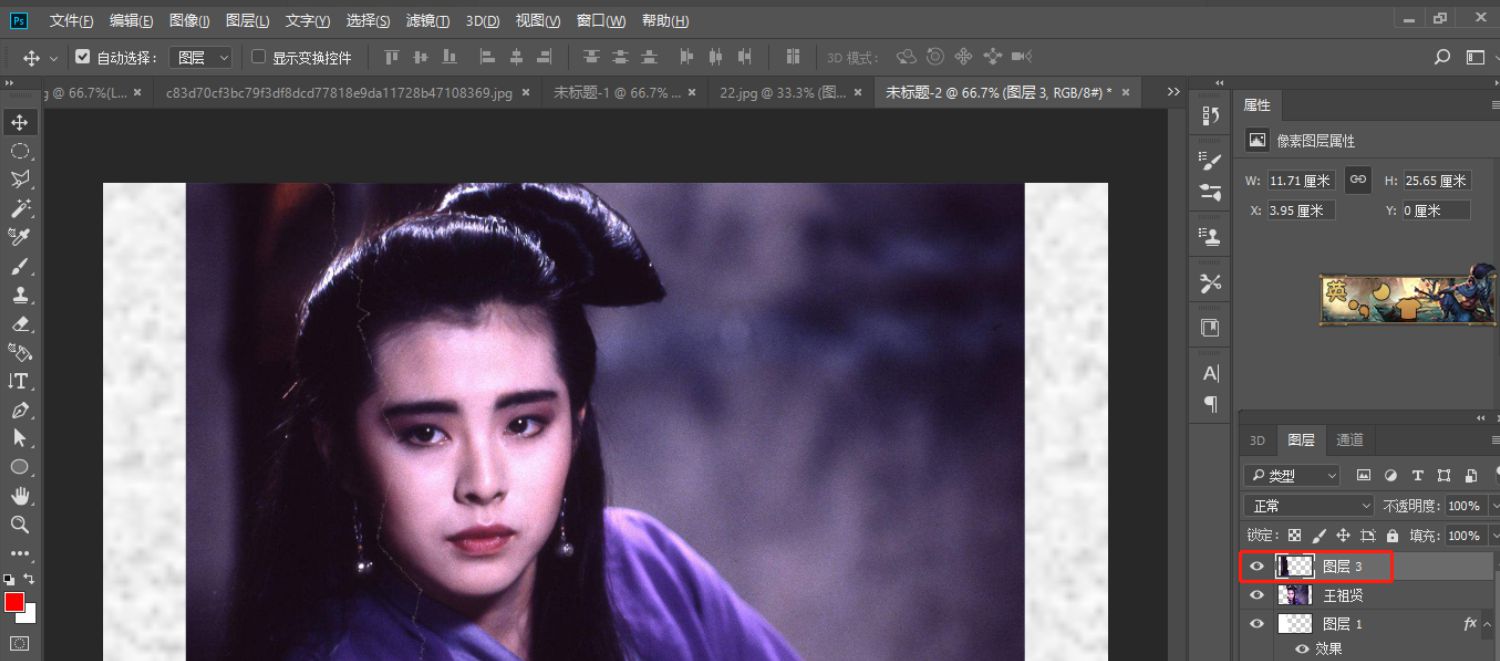Toggle lock position icon

[x=1343, y=535]
